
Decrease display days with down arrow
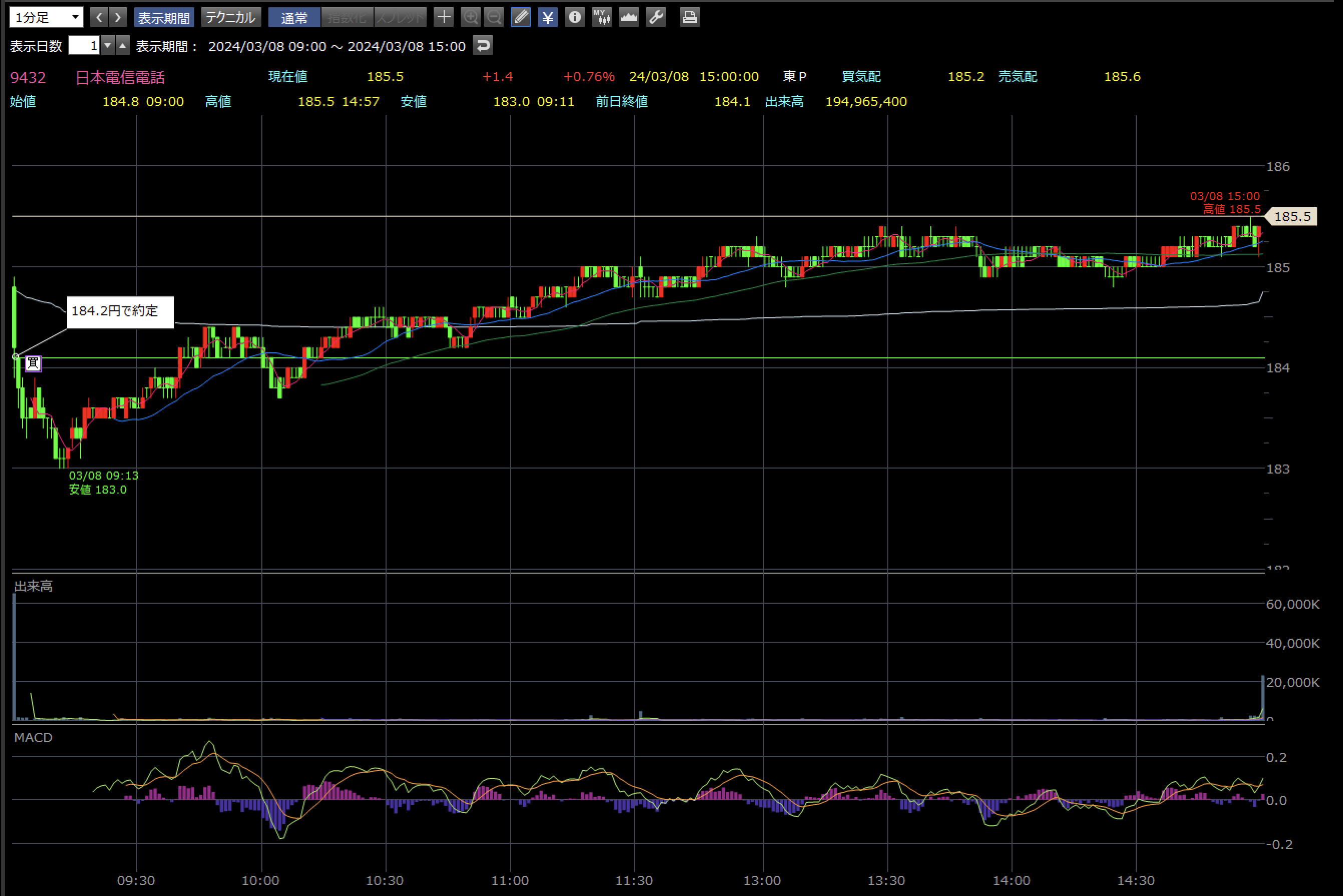[108, 45]
